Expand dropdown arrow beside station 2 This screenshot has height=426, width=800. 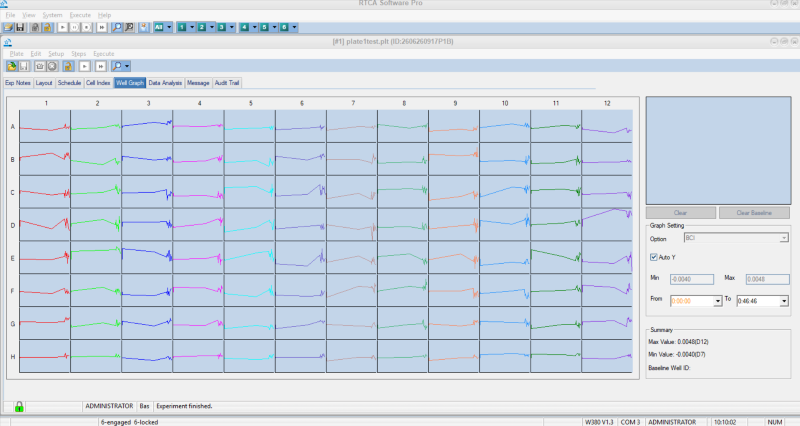pos(212,28)
